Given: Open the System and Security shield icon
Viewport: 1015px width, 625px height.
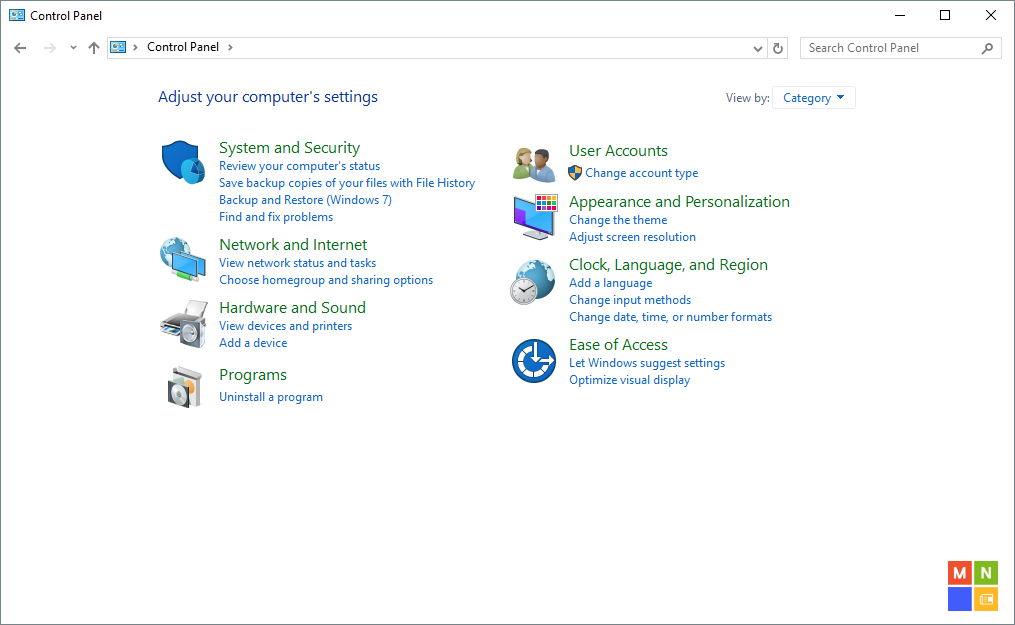Looking at the screenshot, I should 183,162.
